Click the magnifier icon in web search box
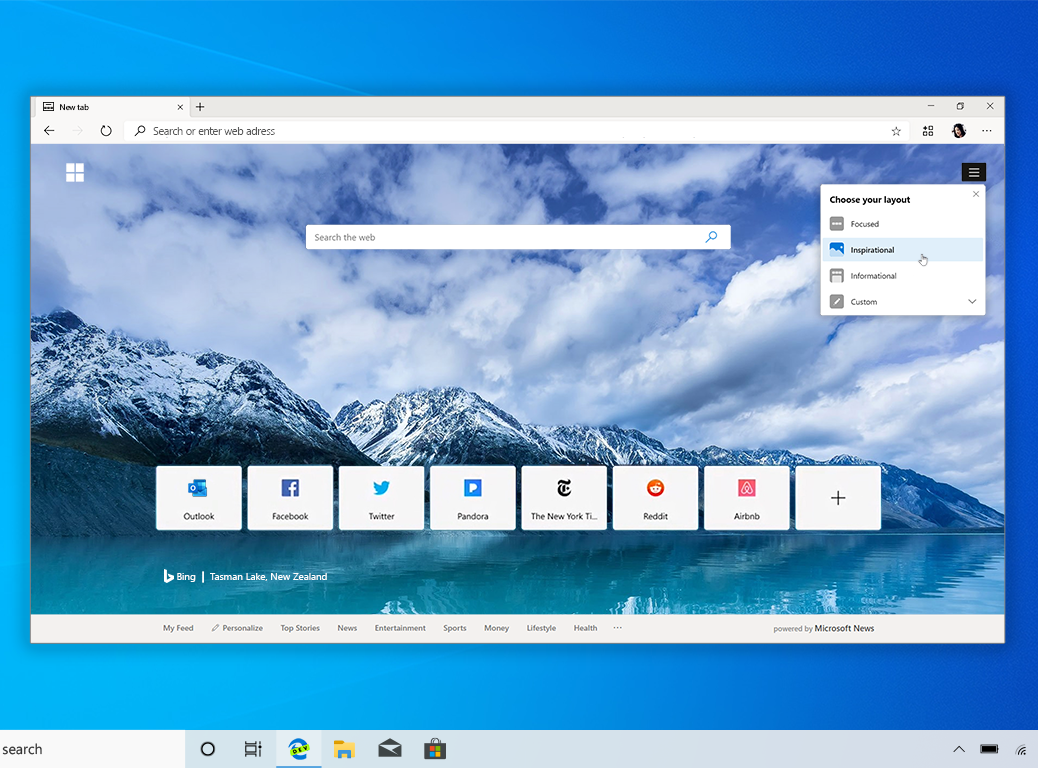 (x=711, y=237)
